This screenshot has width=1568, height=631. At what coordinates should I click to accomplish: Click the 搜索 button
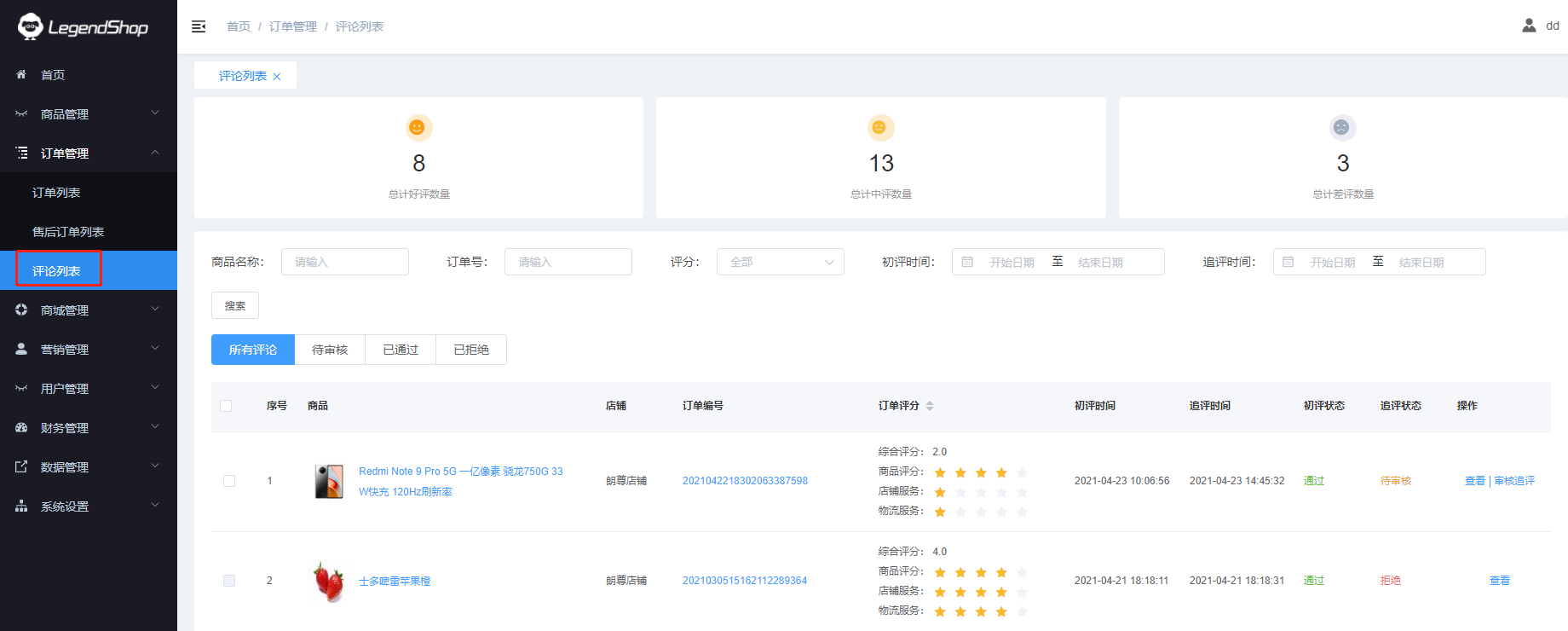tap(235, 305)
